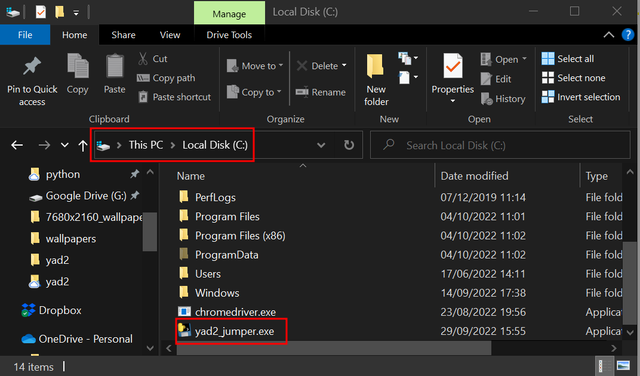The height and width of the screenshot is (376, 640).
Task: Click Local Disk (C:) breadcrumb segment
Action: point(215,145)
